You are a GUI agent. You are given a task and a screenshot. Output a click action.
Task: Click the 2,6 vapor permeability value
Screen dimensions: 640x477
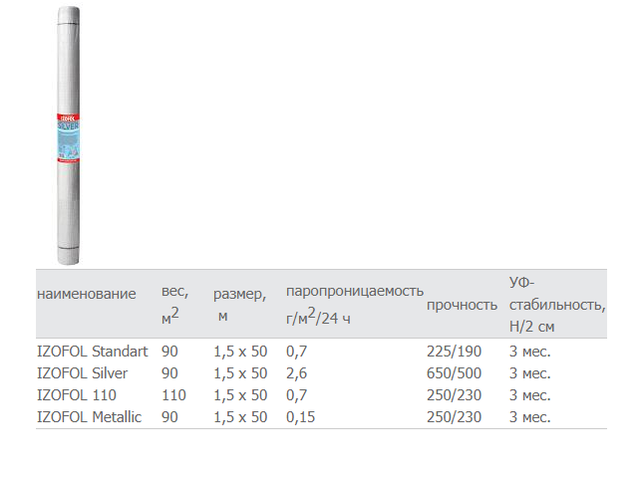296,373
